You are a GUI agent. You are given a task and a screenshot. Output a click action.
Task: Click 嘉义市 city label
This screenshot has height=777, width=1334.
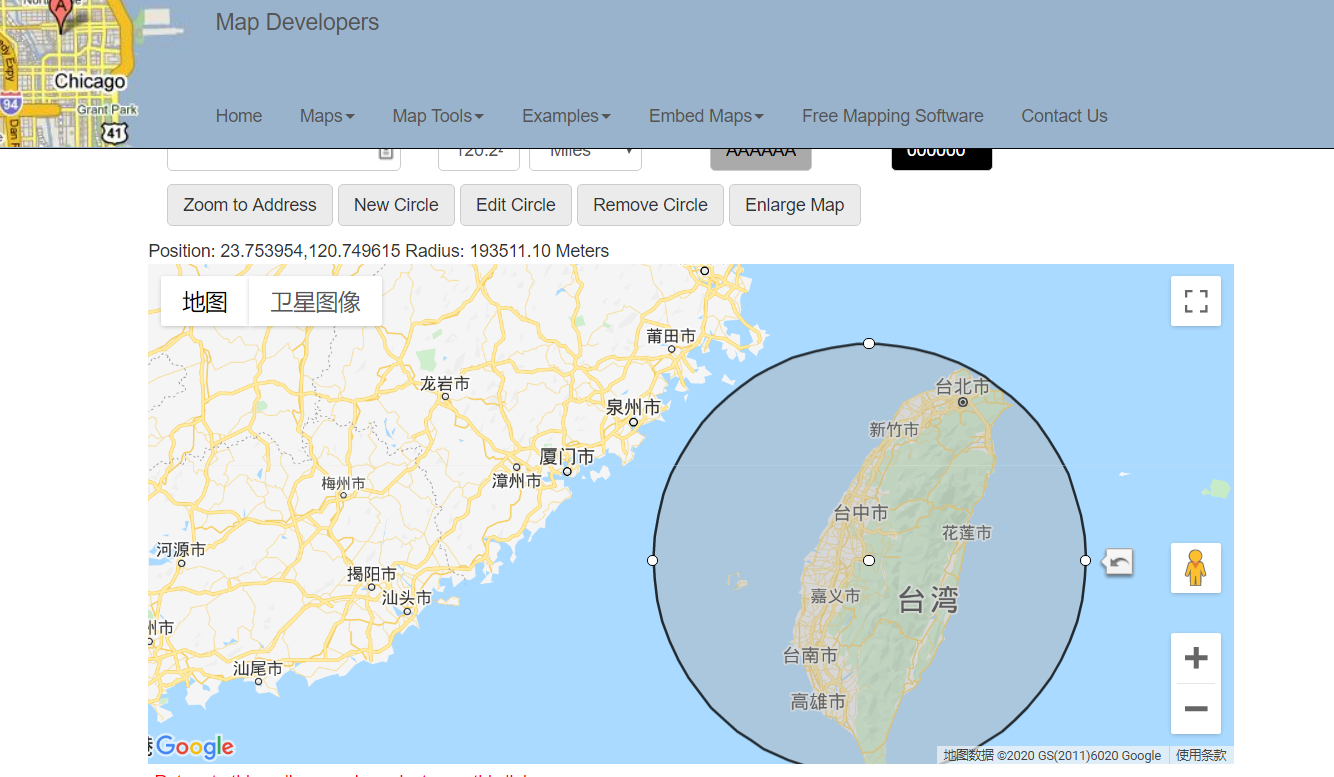tap(835, 596)
